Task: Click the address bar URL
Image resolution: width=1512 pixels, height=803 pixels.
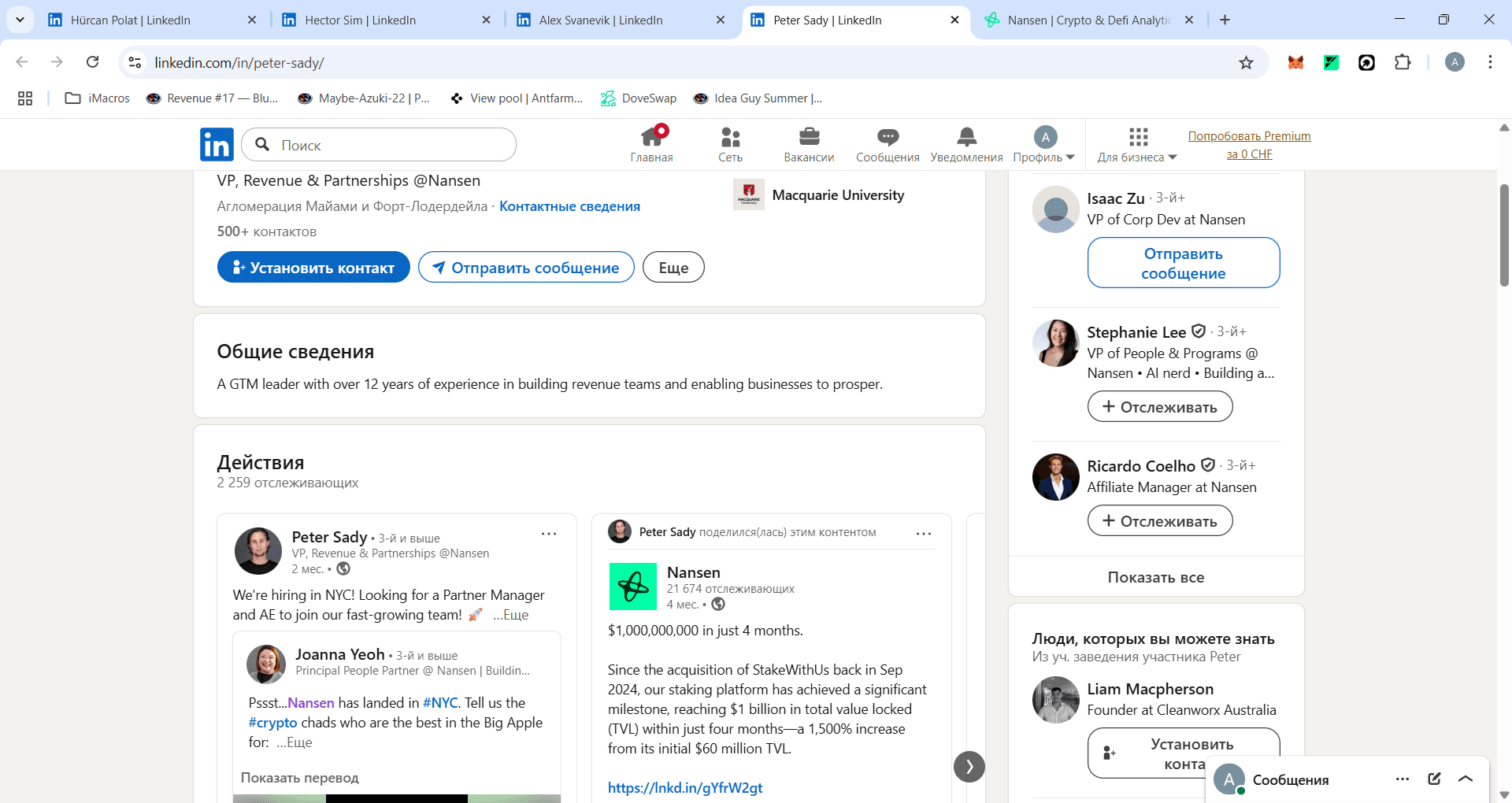Action: [x=239, y=62]
